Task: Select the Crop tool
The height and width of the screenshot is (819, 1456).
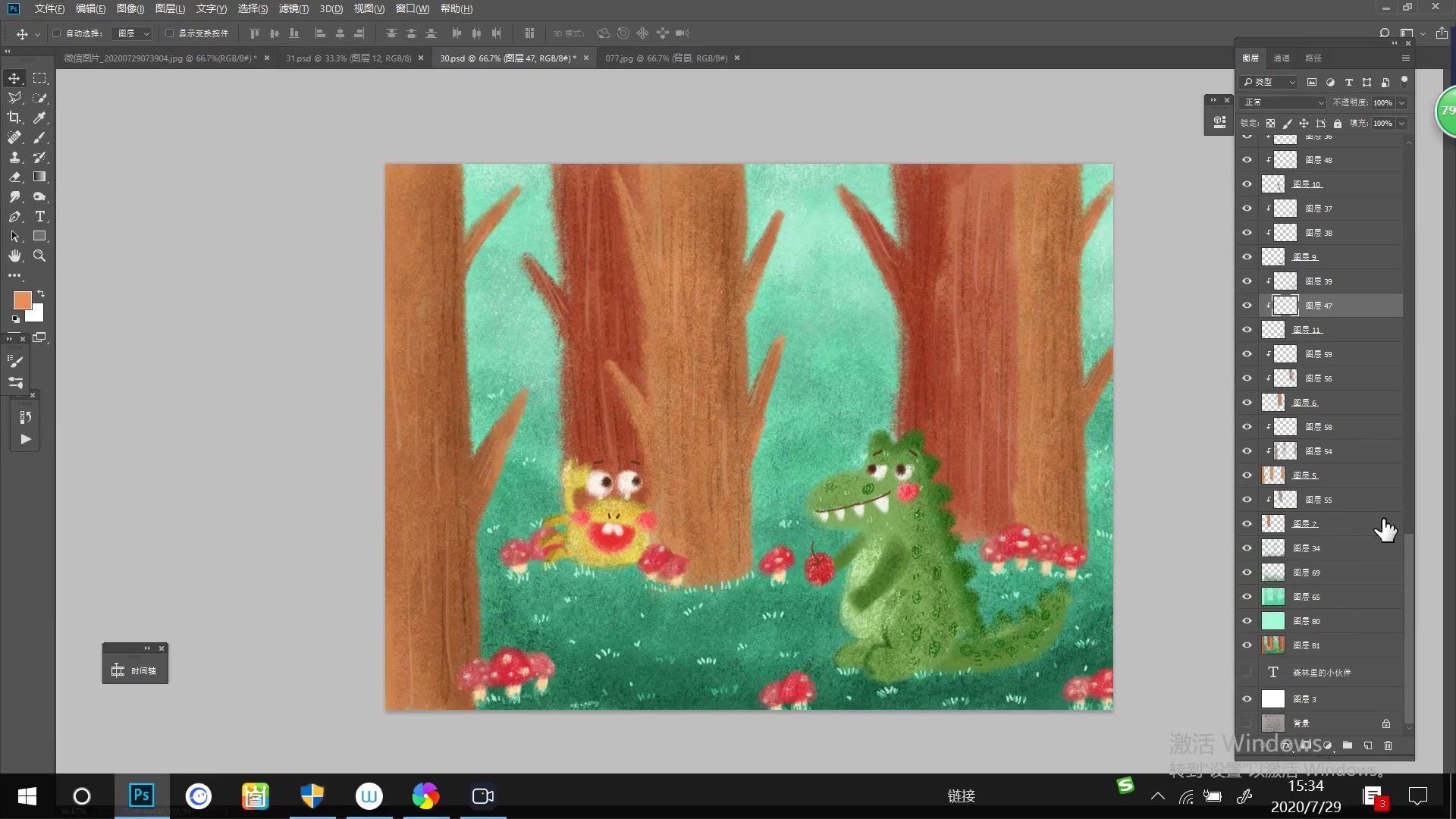Action: (x=14, y=118)
